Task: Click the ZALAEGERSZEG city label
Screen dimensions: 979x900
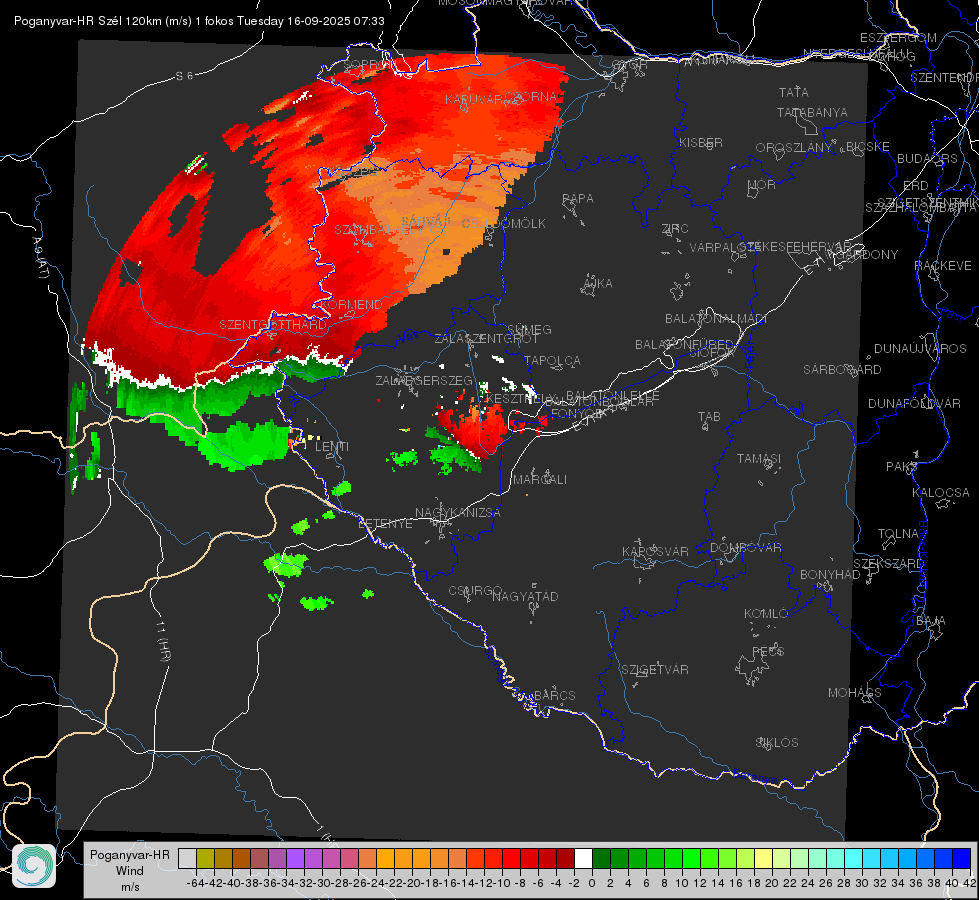Action: click(424, 380)
